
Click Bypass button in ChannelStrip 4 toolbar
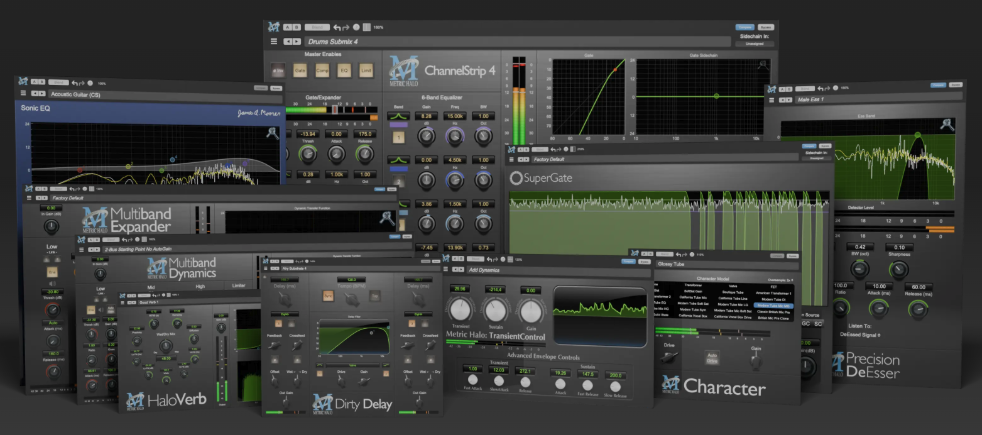coord(765,27)
